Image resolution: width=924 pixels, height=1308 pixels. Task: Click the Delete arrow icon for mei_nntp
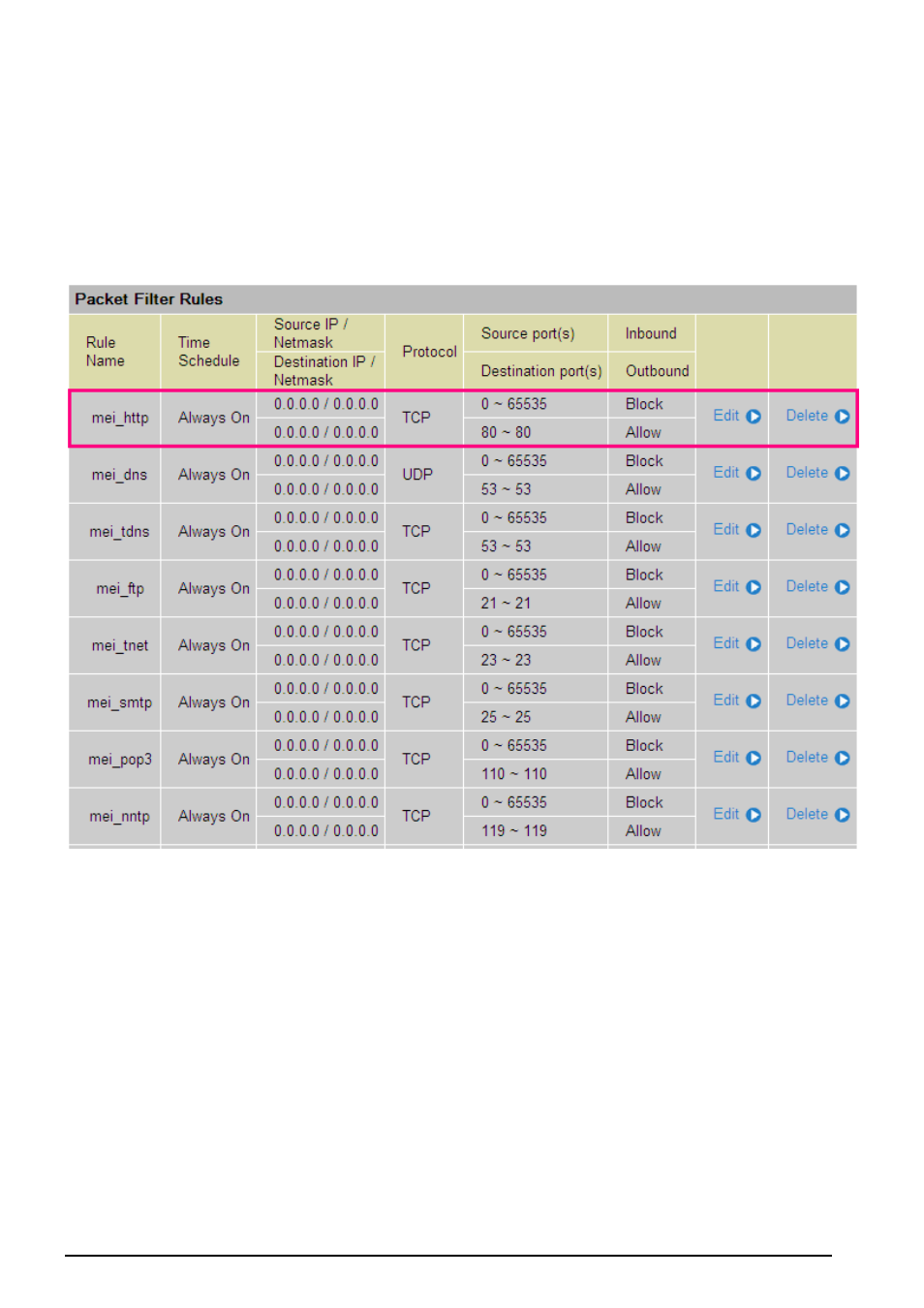[x=843, y=815]
